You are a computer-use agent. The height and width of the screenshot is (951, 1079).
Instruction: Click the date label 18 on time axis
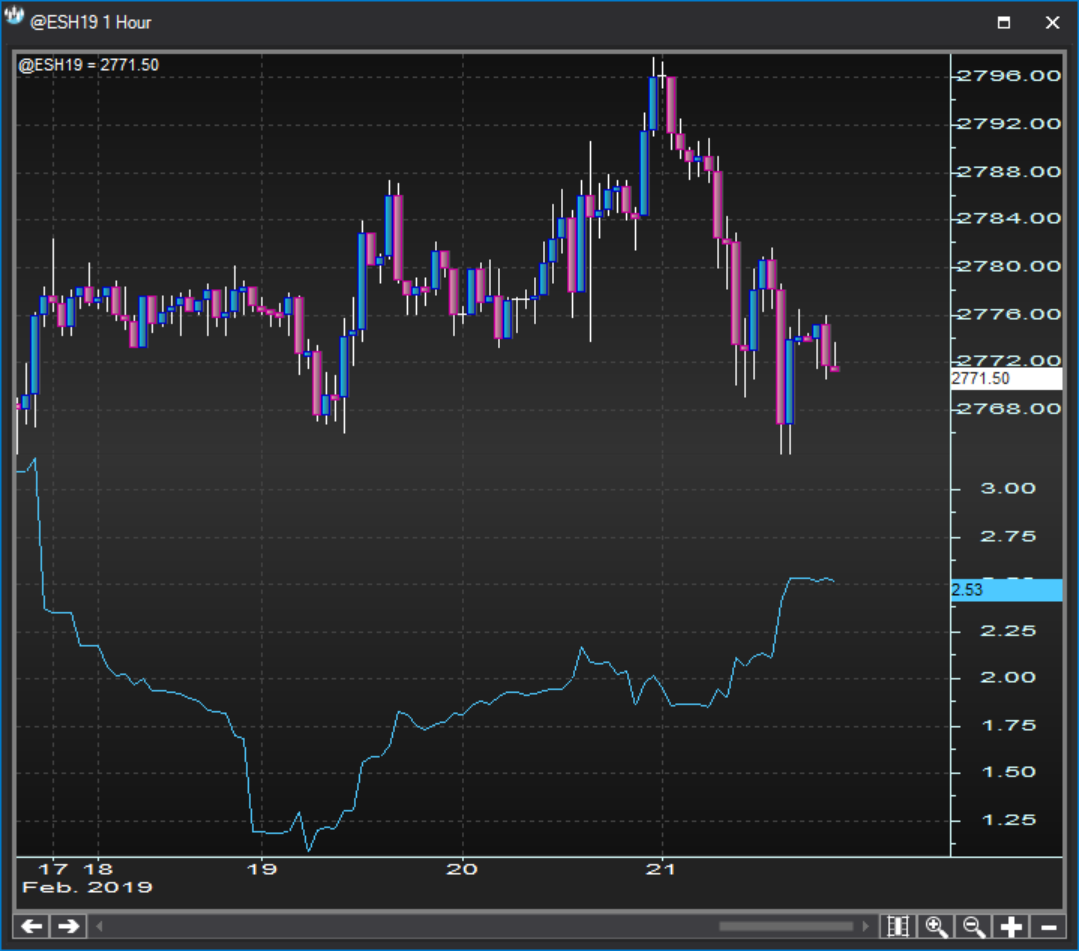pos(98,869)
